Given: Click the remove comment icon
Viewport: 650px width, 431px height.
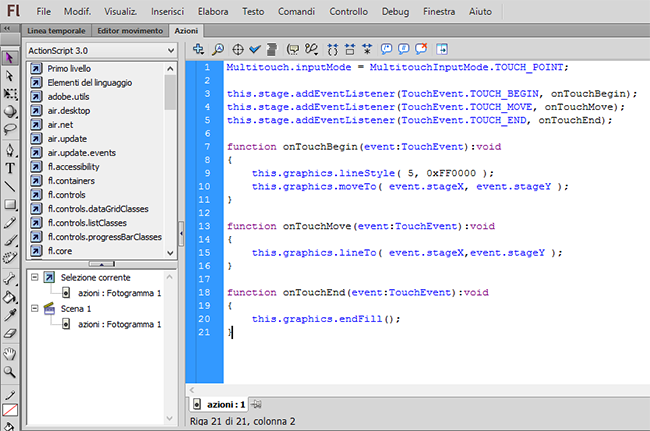Looking at the screenshot, I should [421, 49].
